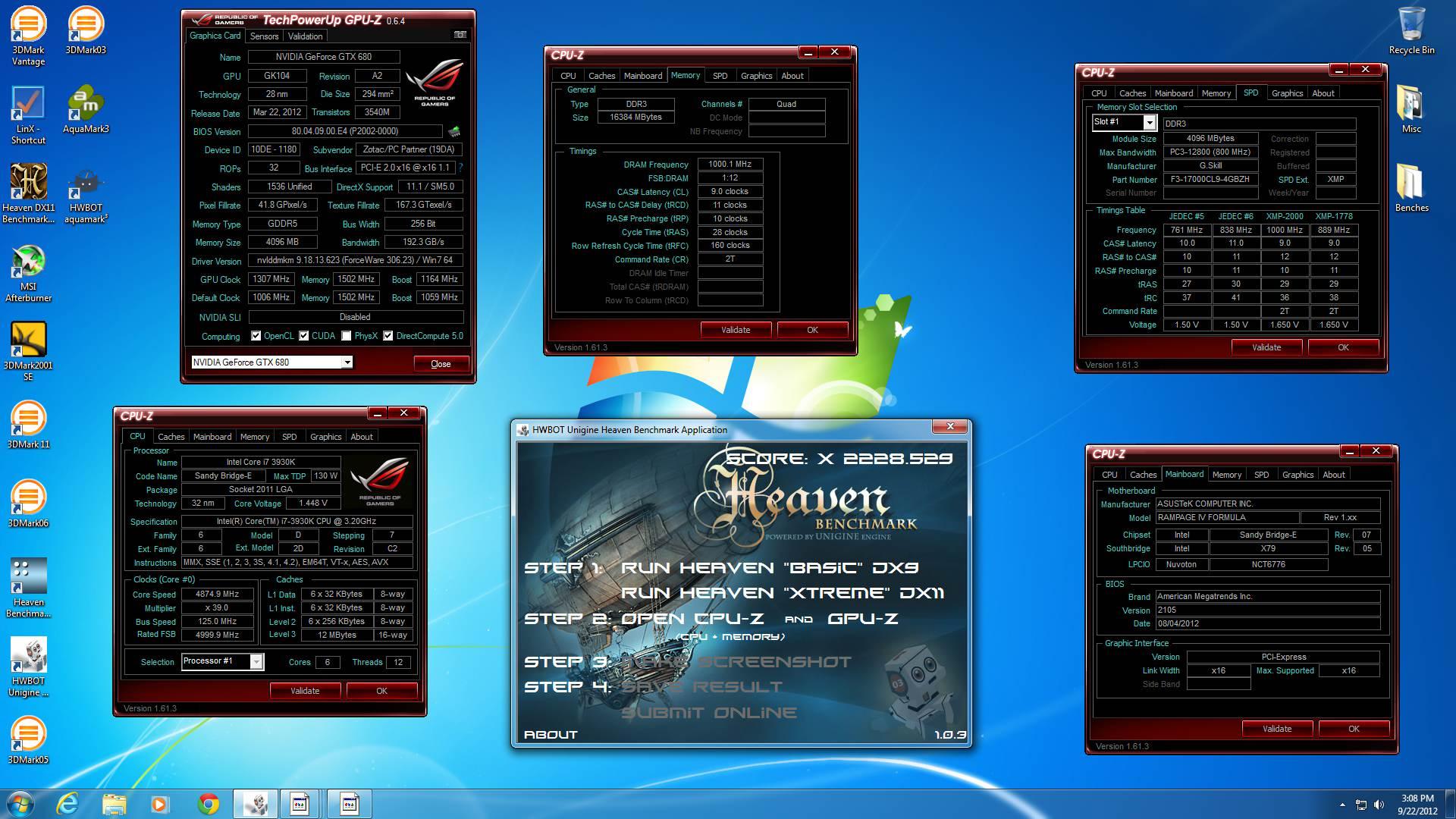This screenshot has width=1456, height=819.
Task: Launch Internet Explorer from taskbar
Action: tap(67, 804)
